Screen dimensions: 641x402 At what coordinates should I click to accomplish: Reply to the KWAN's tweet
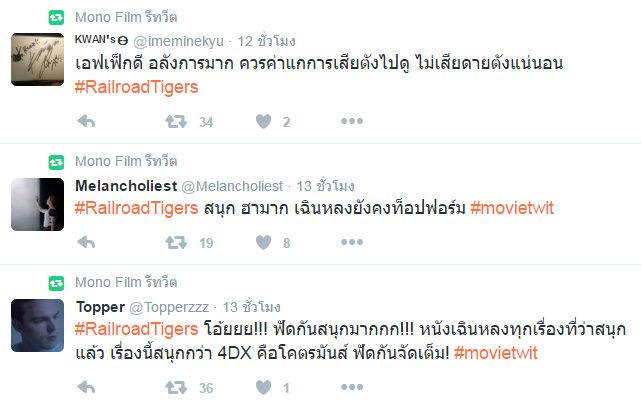(86, 121)
